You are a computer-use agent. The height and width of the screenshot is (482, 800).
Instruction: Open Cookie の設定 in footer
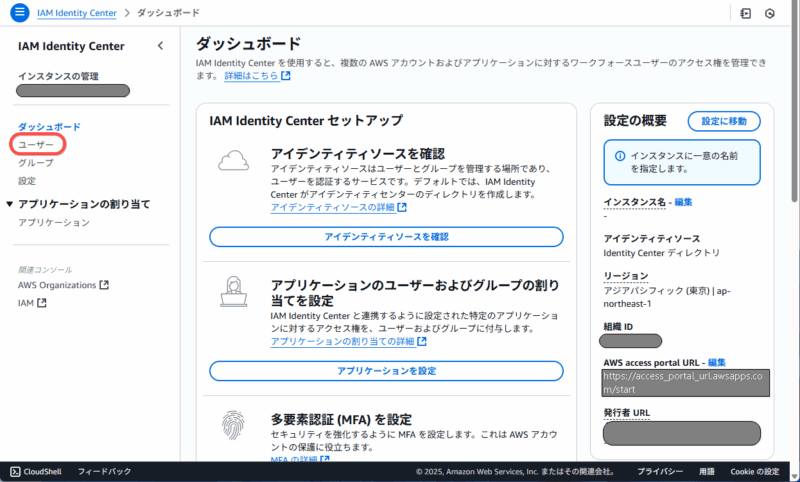coord(755,471)
